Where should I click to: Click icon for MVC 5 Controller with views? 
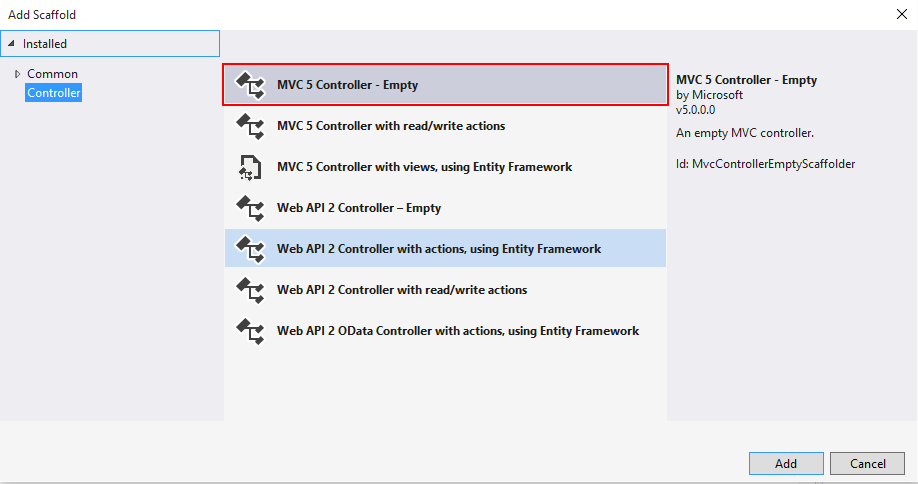(x=249, y=167)
